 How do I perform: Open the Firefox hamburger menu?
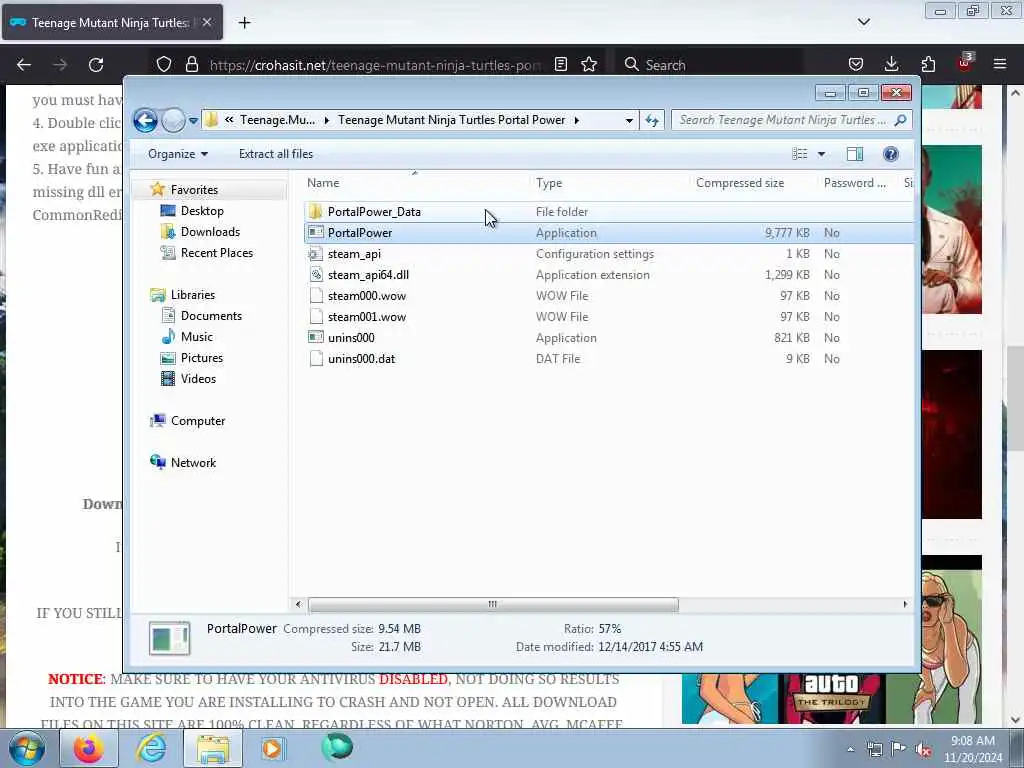1000,65
